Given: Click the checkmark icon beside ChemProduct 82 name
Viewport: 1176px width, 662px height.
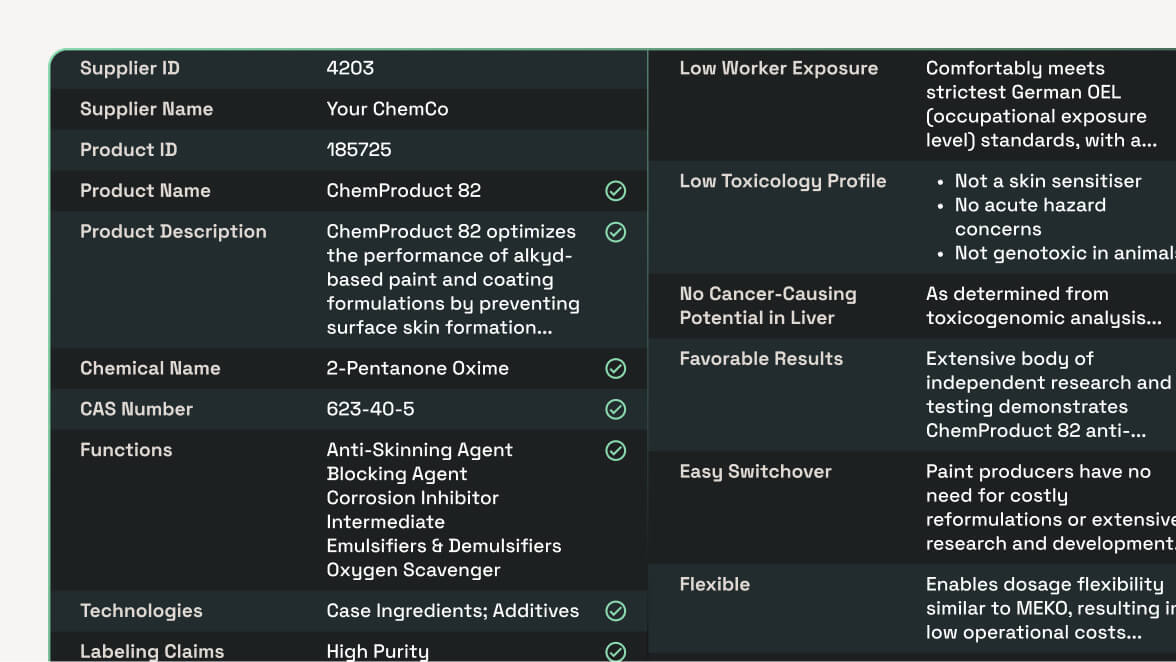Looking at the screenshot, I should pos(616,191).
